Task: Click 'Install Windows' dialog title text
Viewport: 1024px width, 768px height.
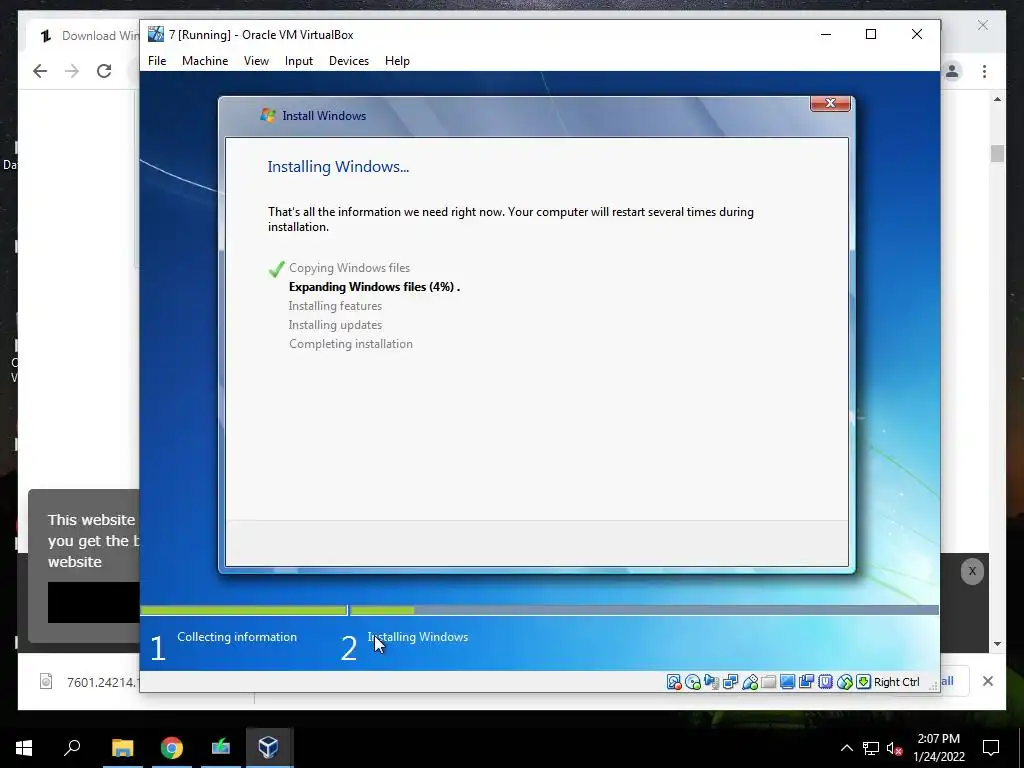Action: [x=324, y=116]
